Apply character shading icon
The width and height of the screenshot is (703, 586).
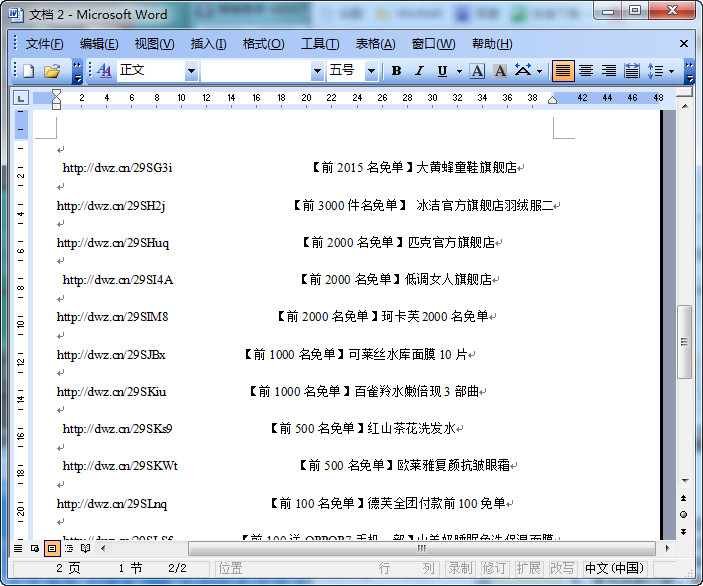pyautogui.click(x=500, y=71)
